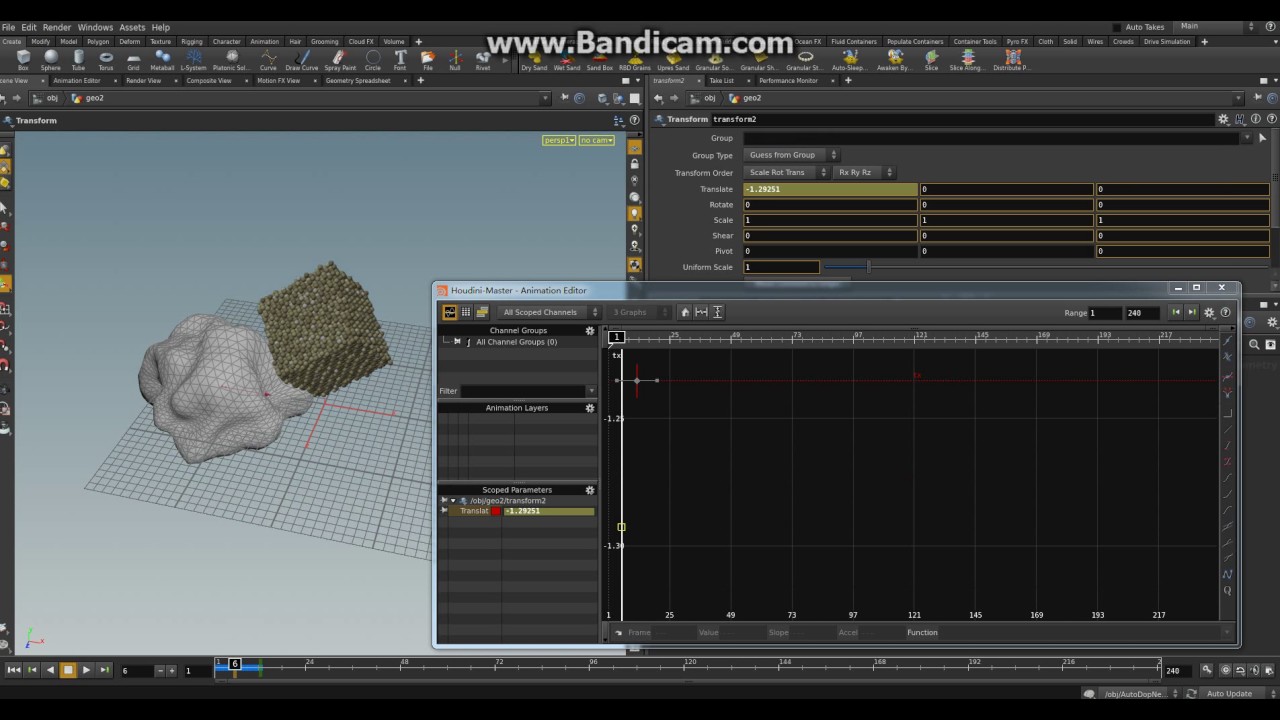Click the Range end field 240
Screen dimensions: 1280x720
[1143, 313]
